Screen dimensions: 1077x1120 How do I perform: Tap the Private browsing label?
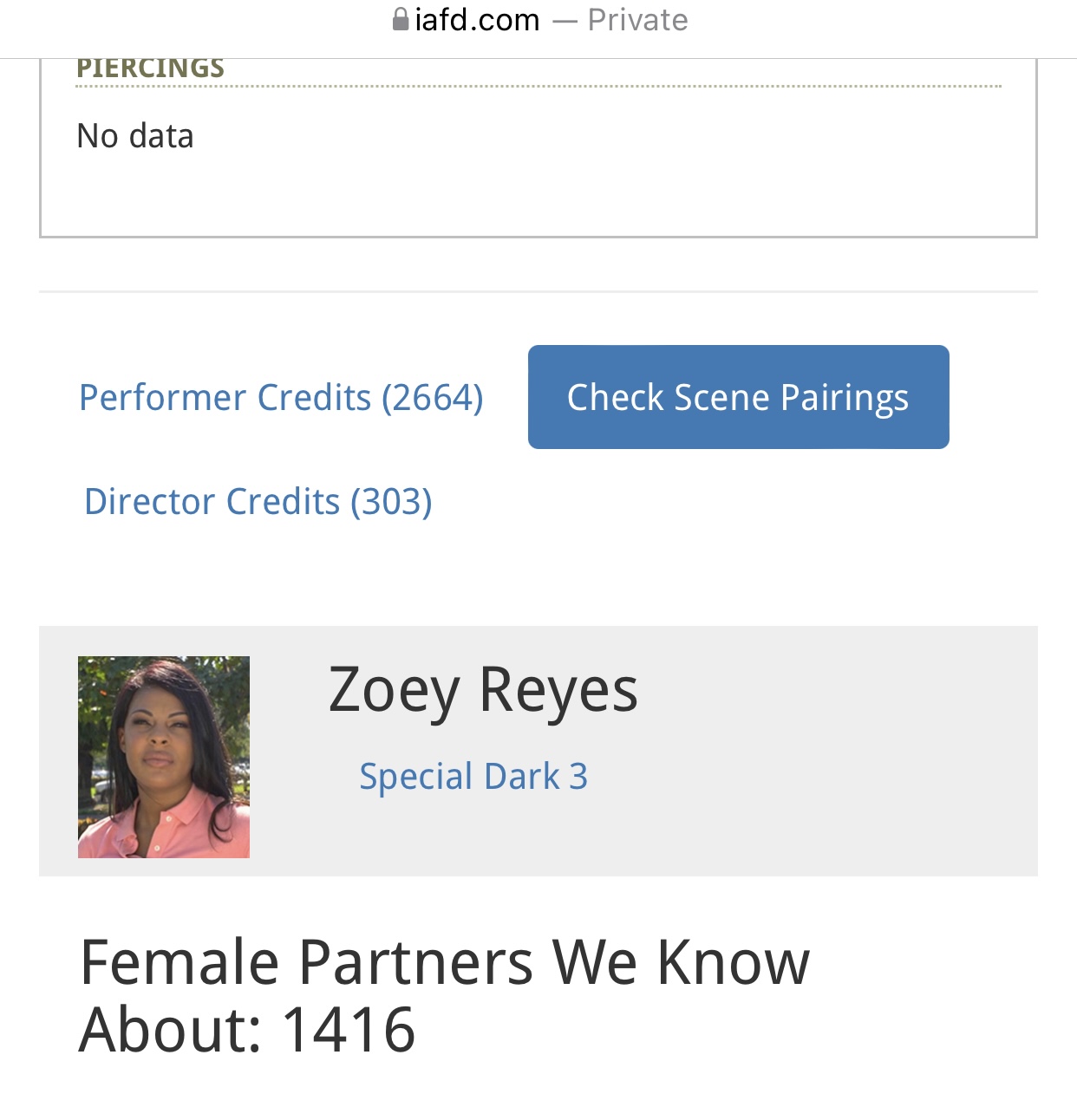tap(637, 19)
